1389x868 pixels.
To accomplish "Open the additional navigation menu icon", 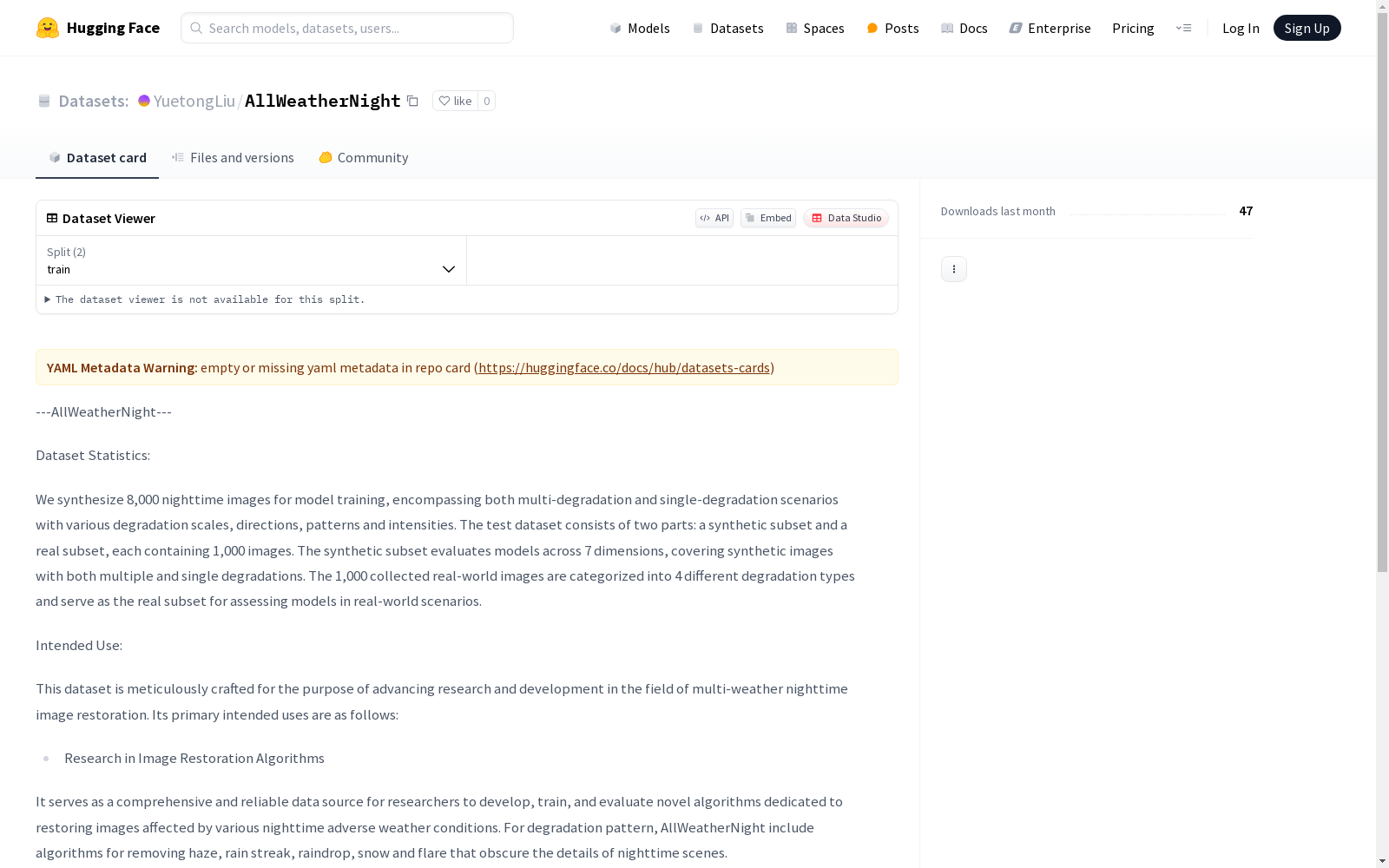I will point(1183,28).
